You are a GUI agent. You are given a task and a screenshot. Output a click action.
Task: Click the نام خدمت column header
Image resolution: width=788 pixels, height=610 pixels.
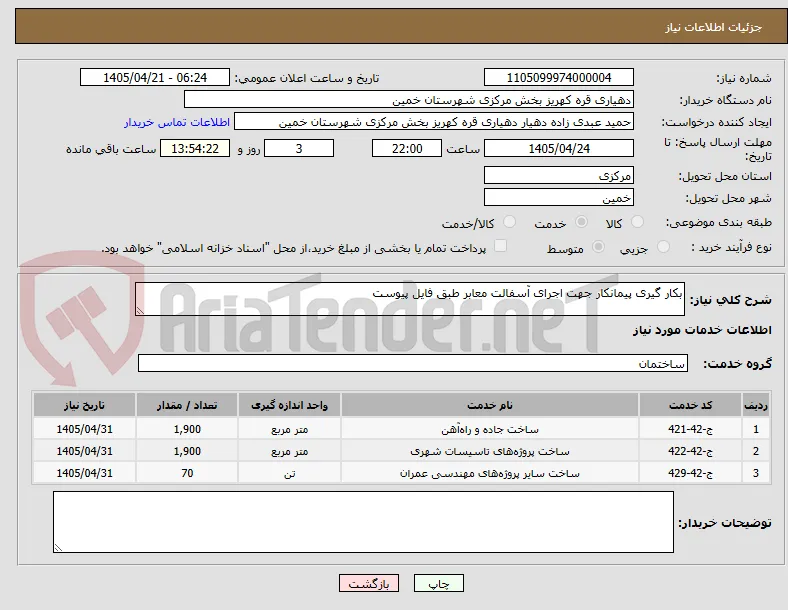(490, 405)
